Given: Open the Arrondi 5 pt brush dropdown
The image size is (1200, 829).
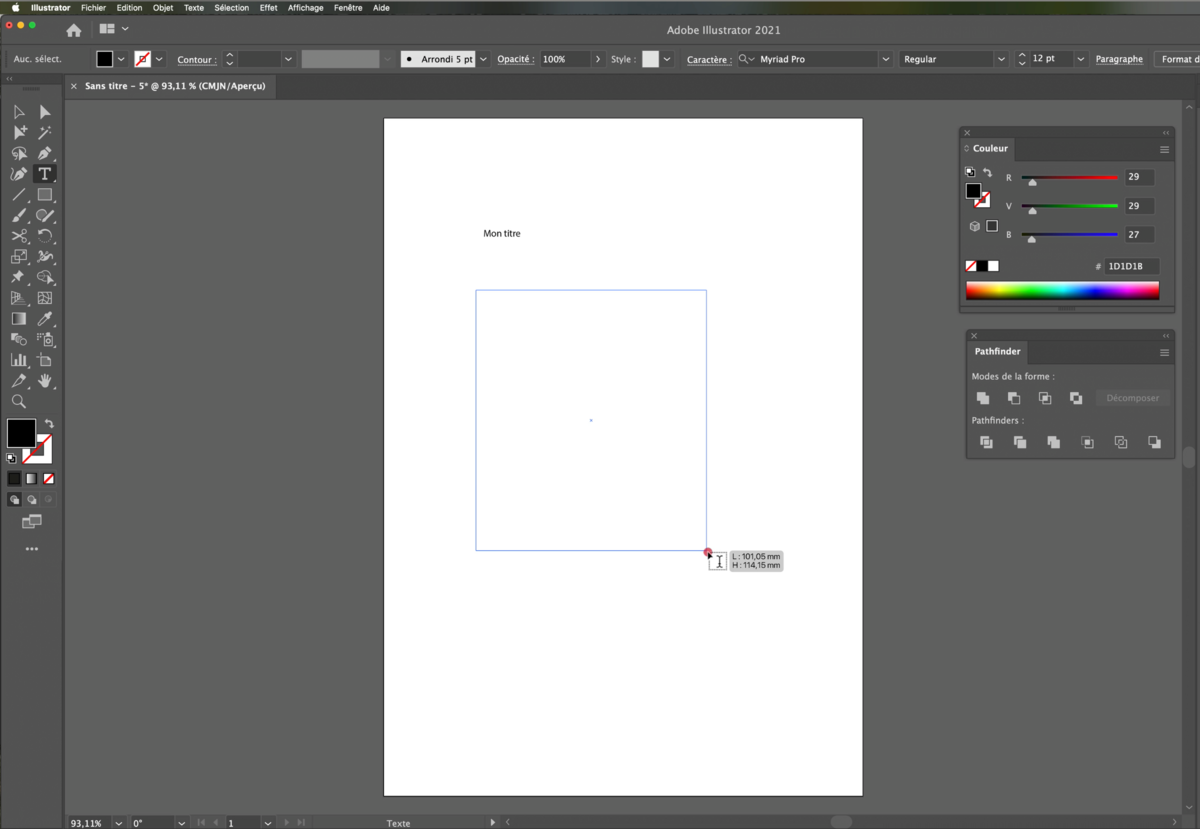Looking at the screenshot, I should point(483,59).
